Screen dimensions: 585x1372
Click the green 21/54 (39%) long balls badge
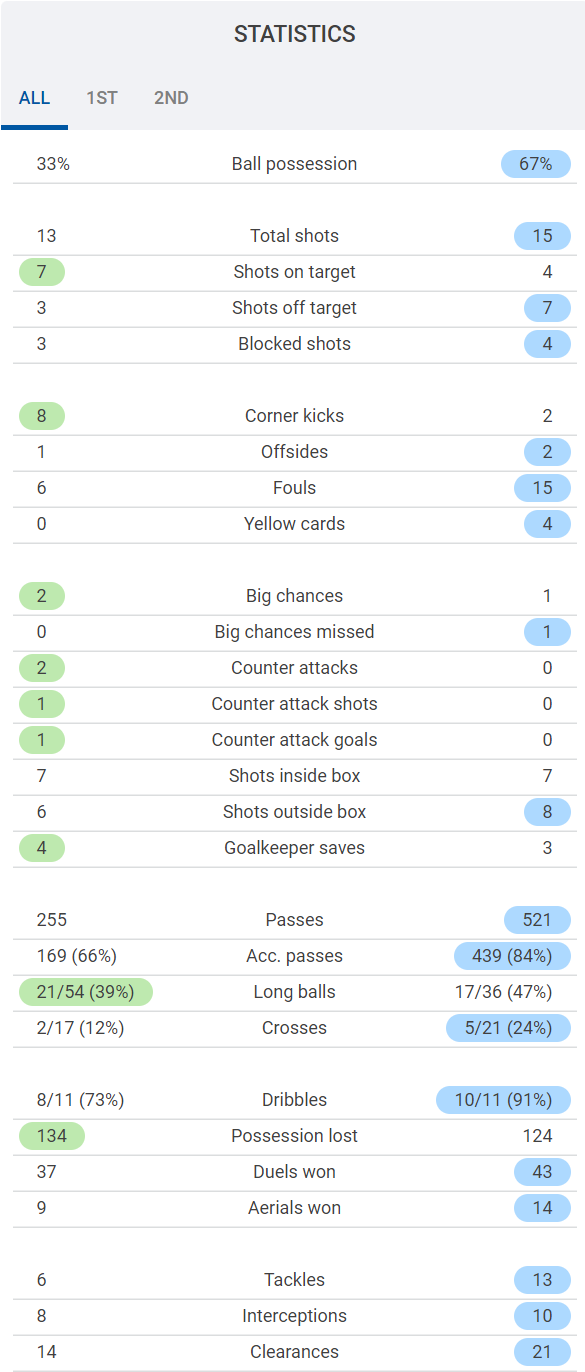point(86,992)
